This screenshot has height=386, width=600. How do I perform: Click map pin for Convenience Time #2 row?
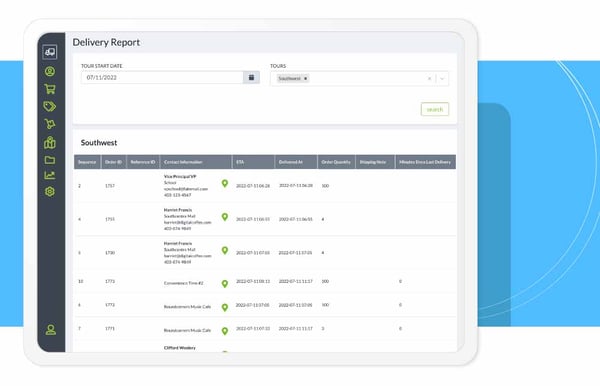(225, 283)
